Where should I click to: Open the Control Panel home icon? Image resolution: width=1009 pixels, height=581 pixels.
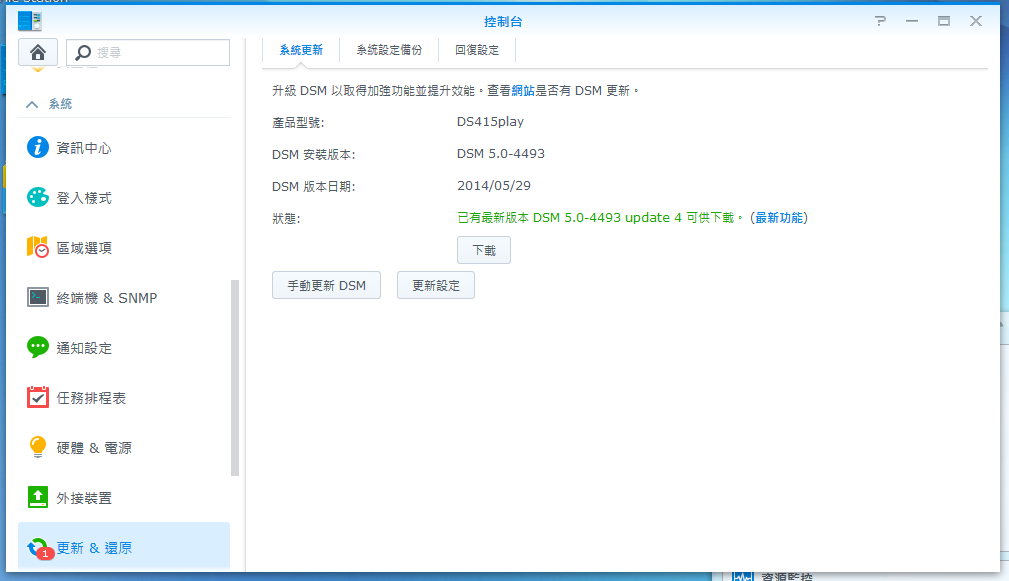click(38, 52)
